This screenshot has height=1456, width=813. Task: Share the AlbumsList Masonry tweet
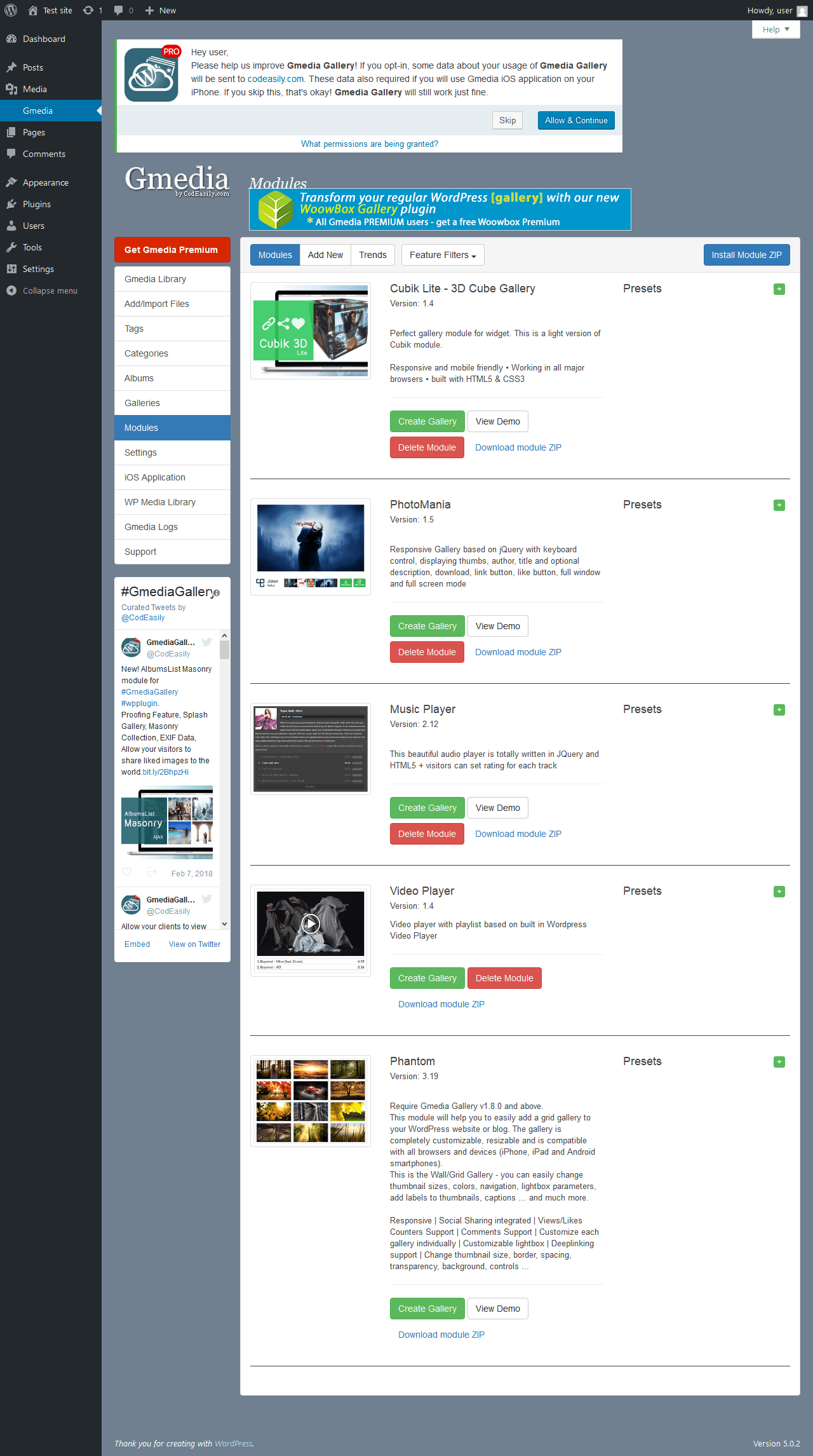pyautogui.click(x=152, y=872)
